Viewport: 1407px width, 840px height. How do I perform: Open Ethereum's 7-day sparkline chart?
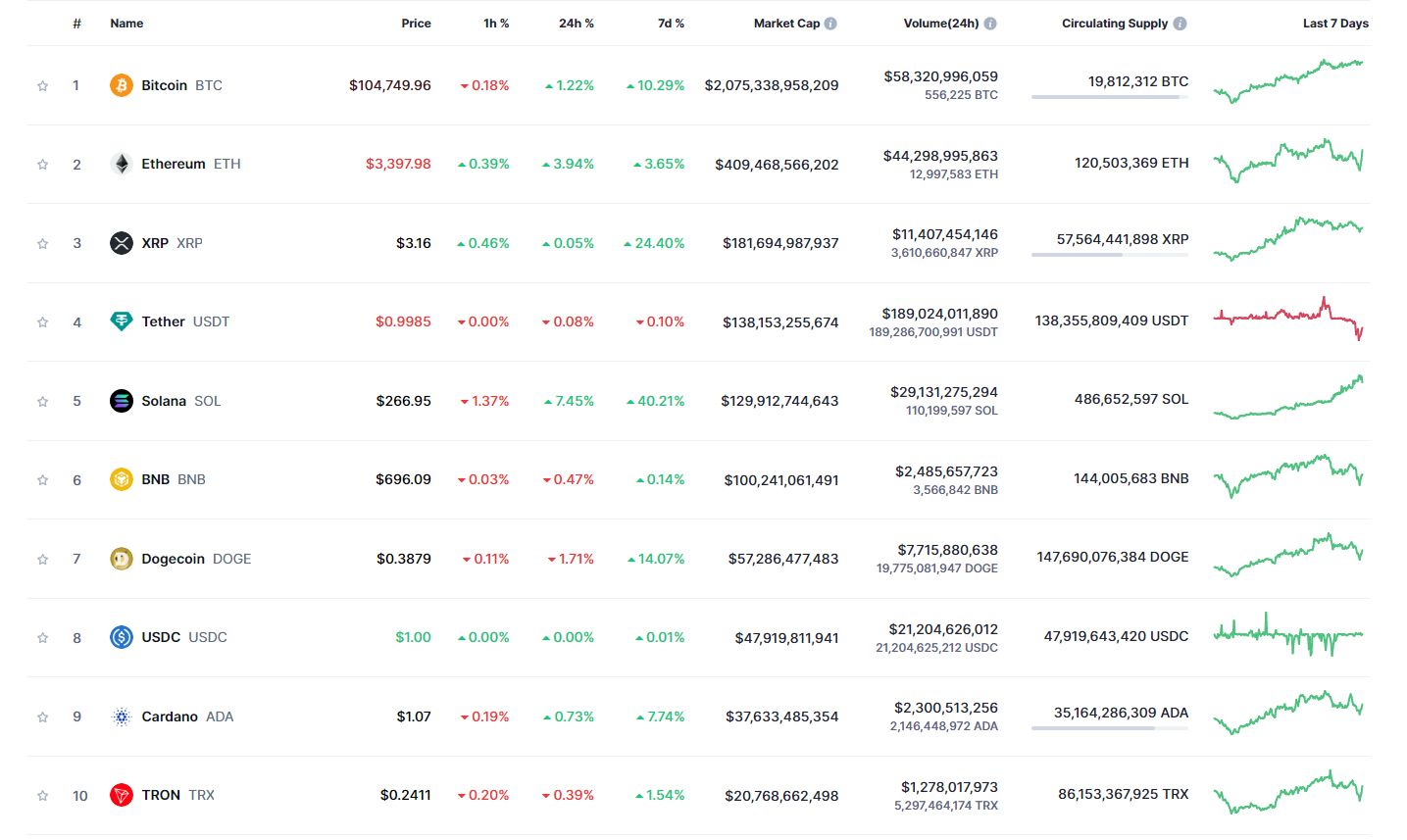pyautogui.click(x=1288, y=161)
